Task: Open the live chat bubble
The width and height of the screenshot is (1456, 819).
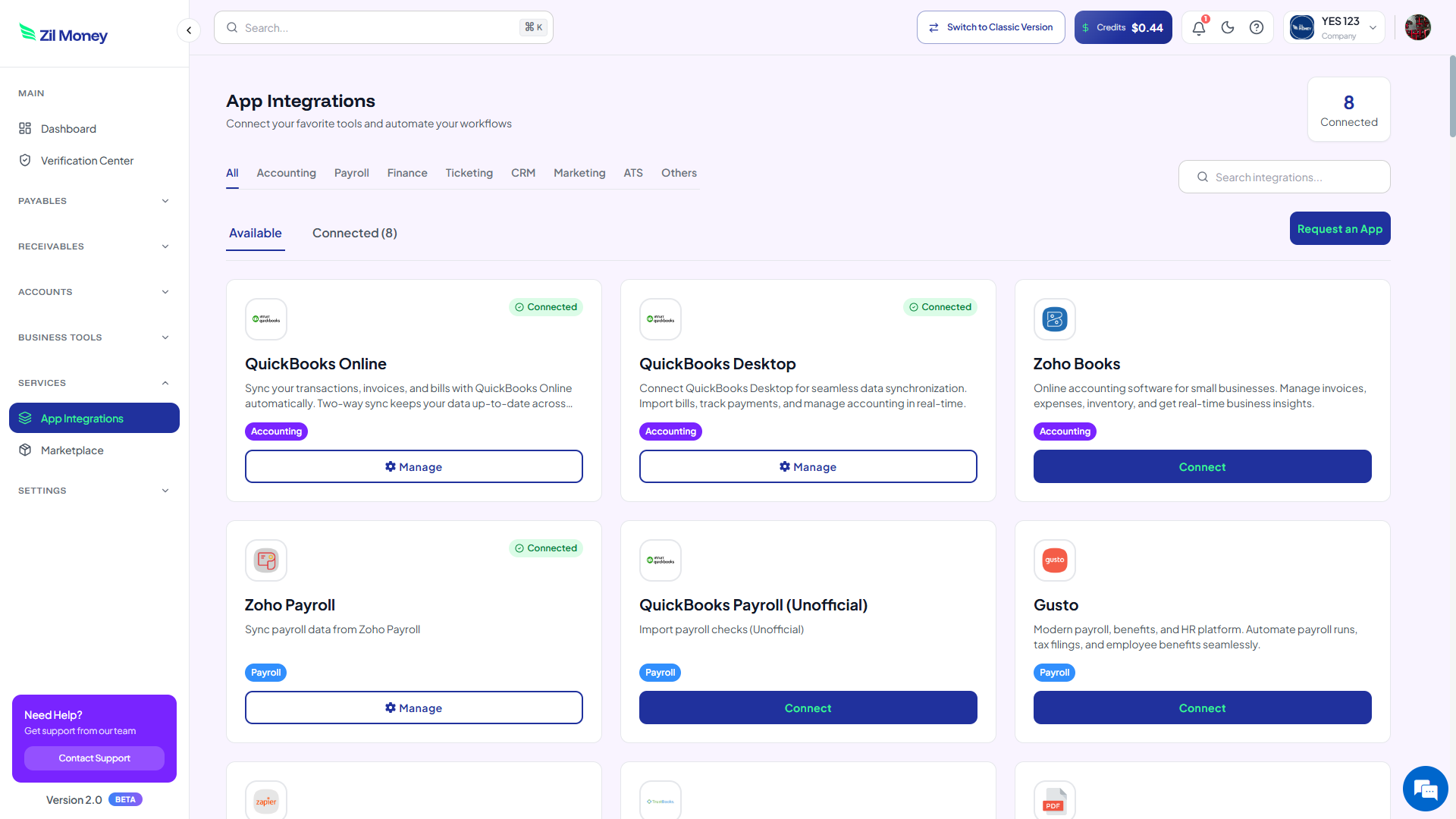Action: tap(1426, 789)
